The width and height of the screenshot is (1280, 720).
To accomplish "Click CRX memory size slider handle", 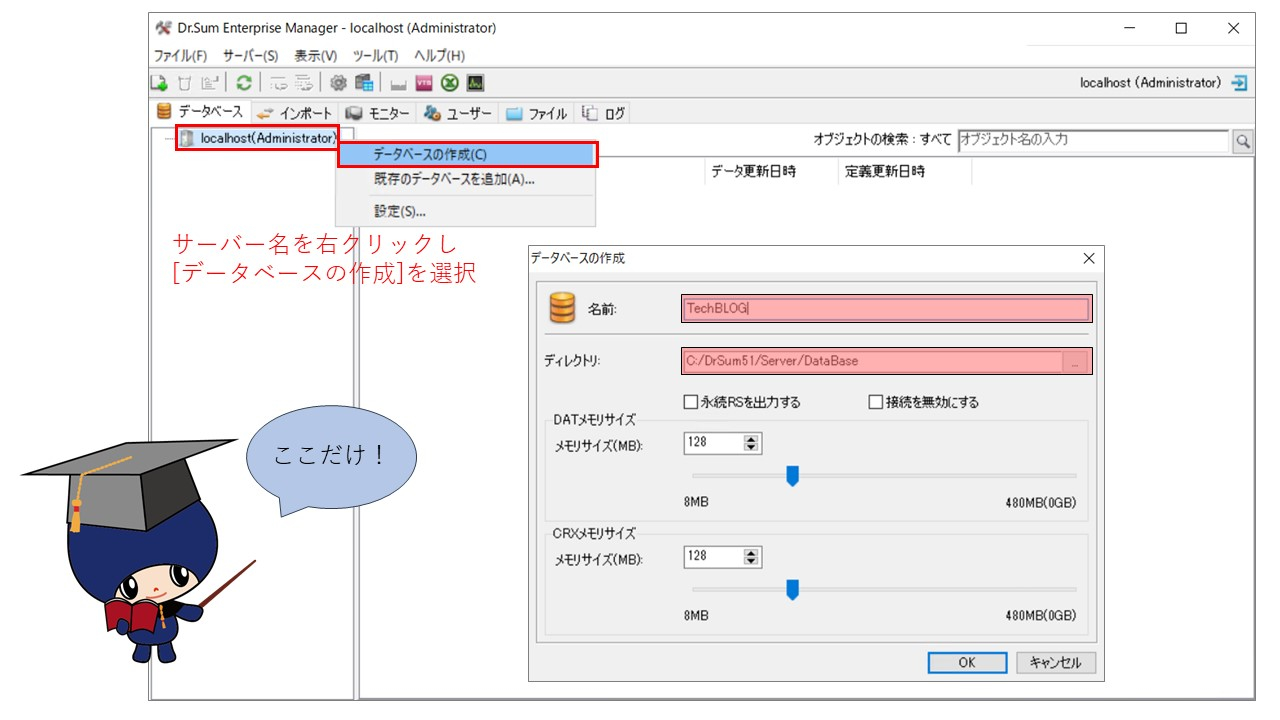I will tap(793, 590).
